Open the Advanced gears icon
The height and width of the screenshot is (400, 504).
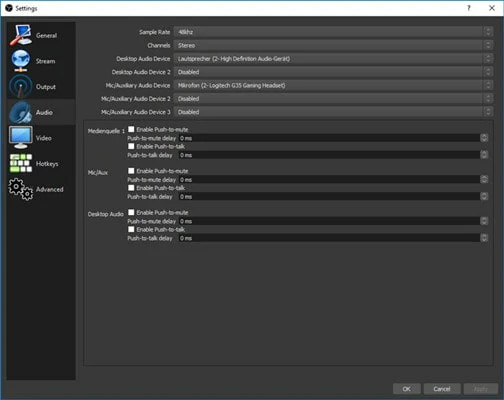(x=21, y=189)
